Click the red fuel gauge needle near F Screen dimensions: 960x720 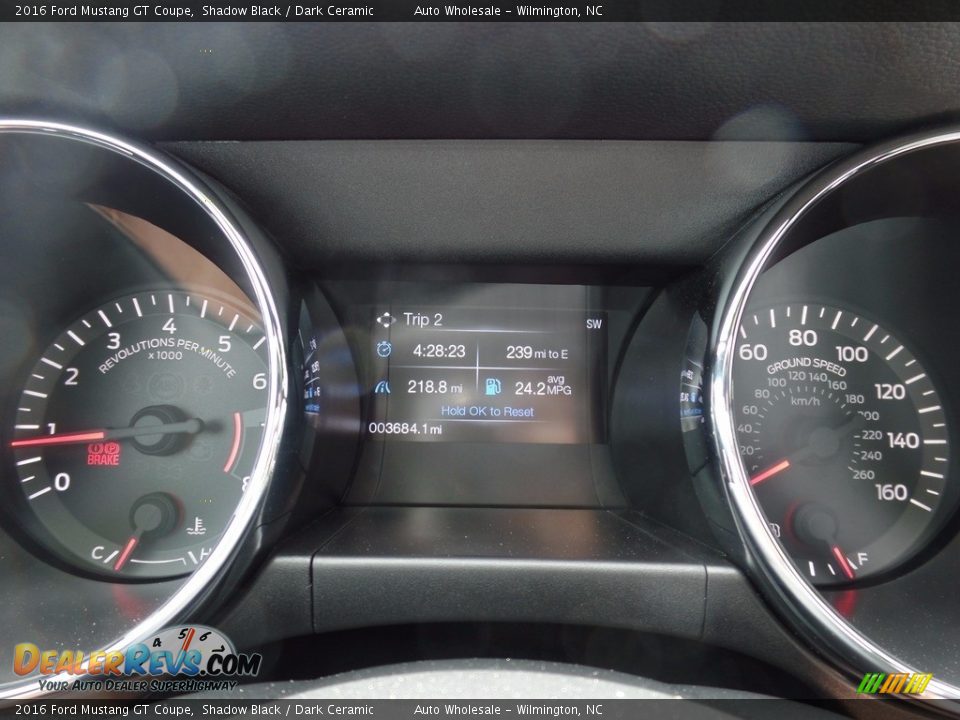tap(841, 560)
